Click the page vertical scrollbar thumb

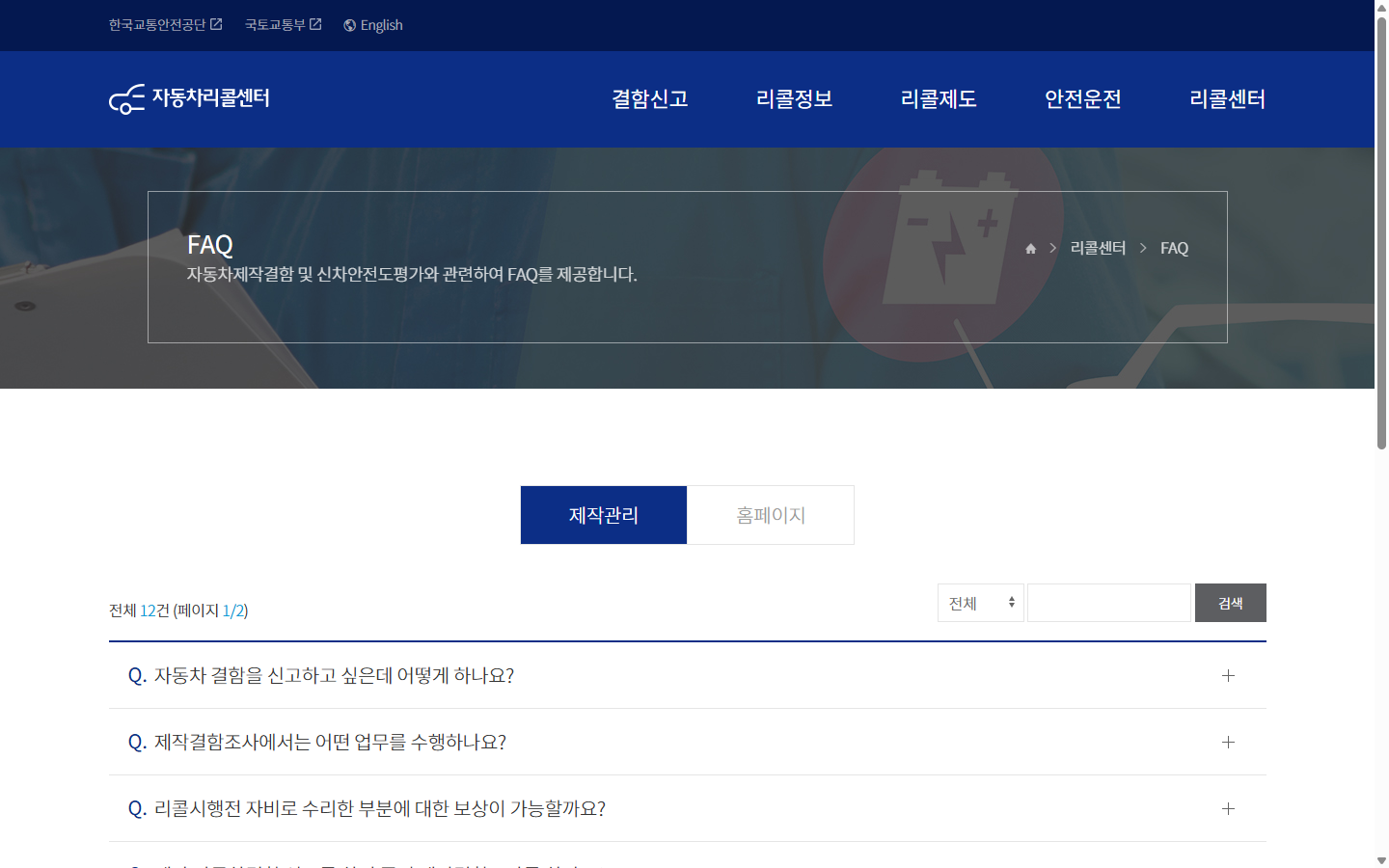(1381, 233)
